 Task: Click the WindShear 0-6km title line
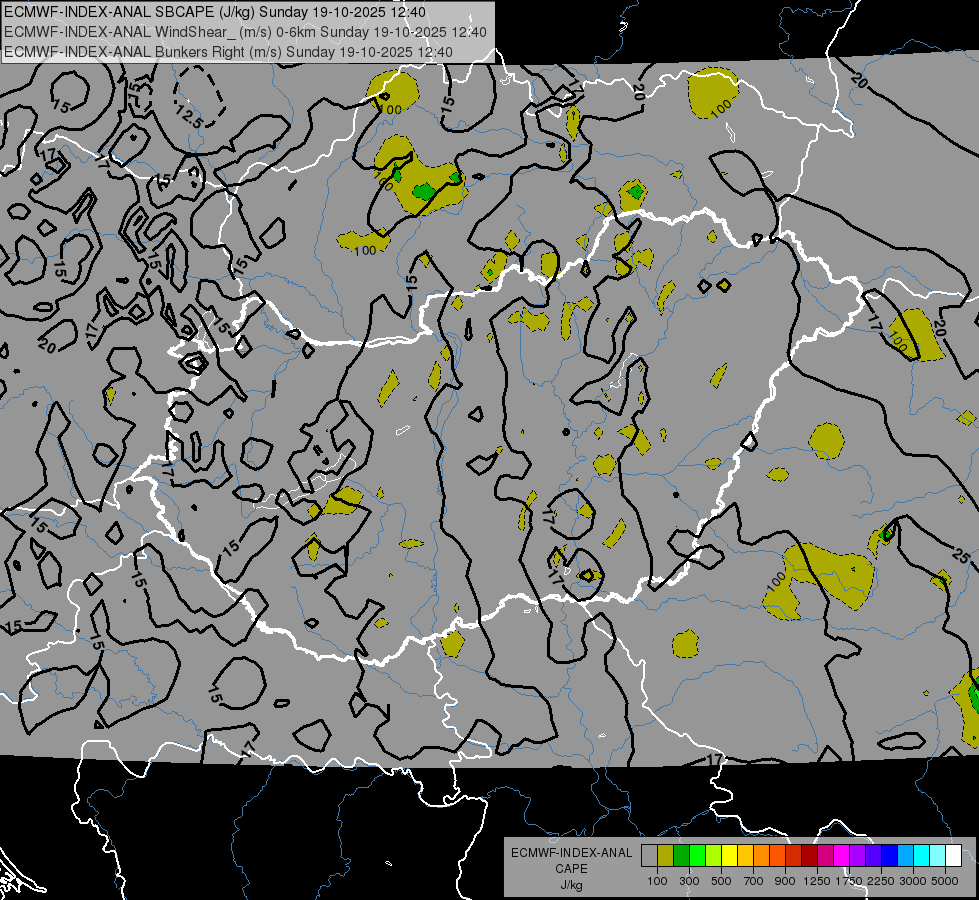(247, 32)
